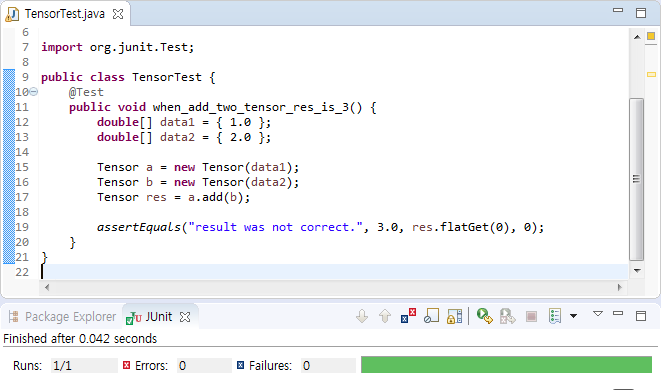
Task: Collapse the @Test method fold marker
Action: pos(34,91)
